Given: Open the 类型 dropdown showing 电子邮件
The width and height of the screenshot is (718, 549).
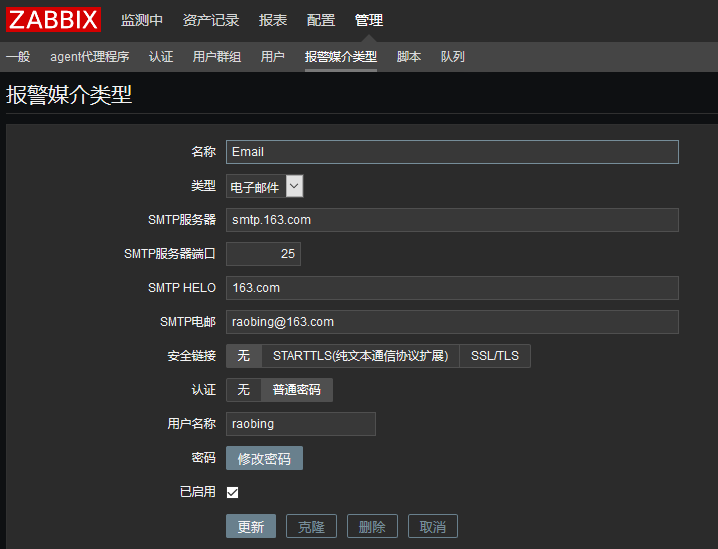Looking at the screenshot, I should 264,186.
